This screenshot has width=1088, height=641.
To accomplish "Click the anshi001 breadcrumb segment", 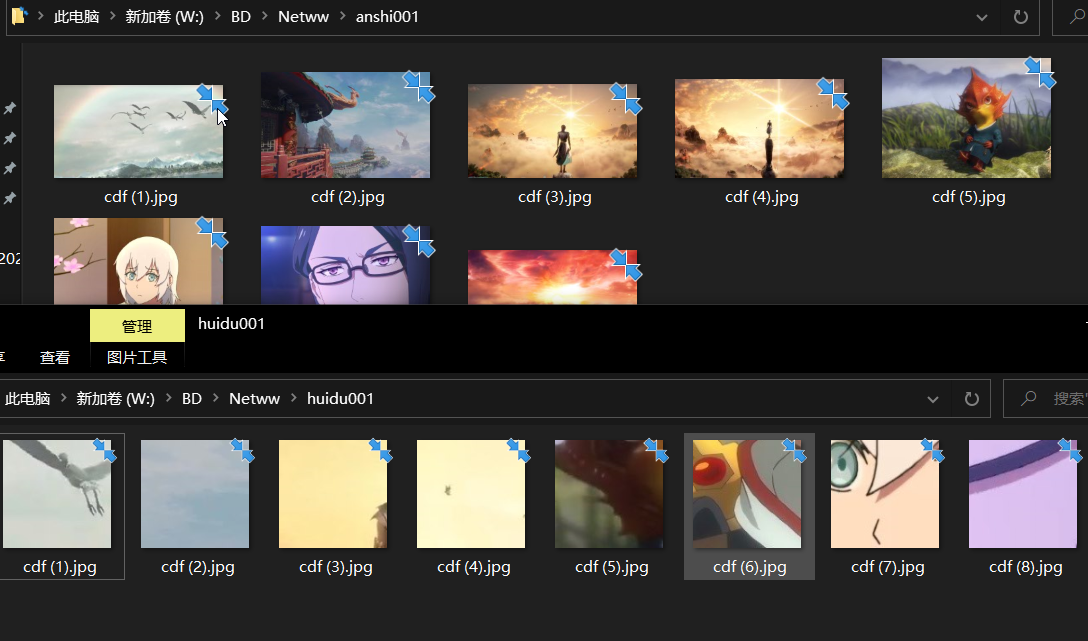I will coord(387,17).
